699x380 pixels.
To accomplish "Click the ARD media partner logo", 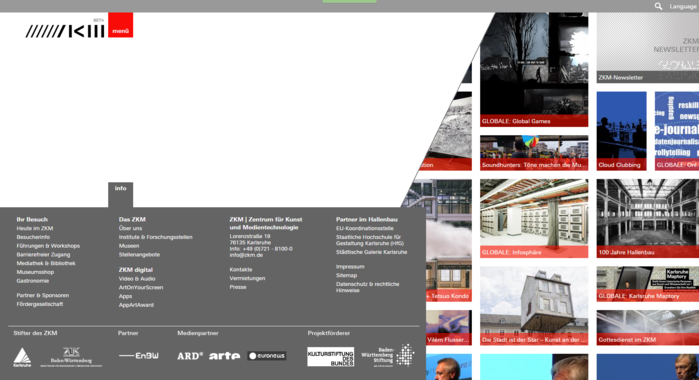I will tap(190, 356).
